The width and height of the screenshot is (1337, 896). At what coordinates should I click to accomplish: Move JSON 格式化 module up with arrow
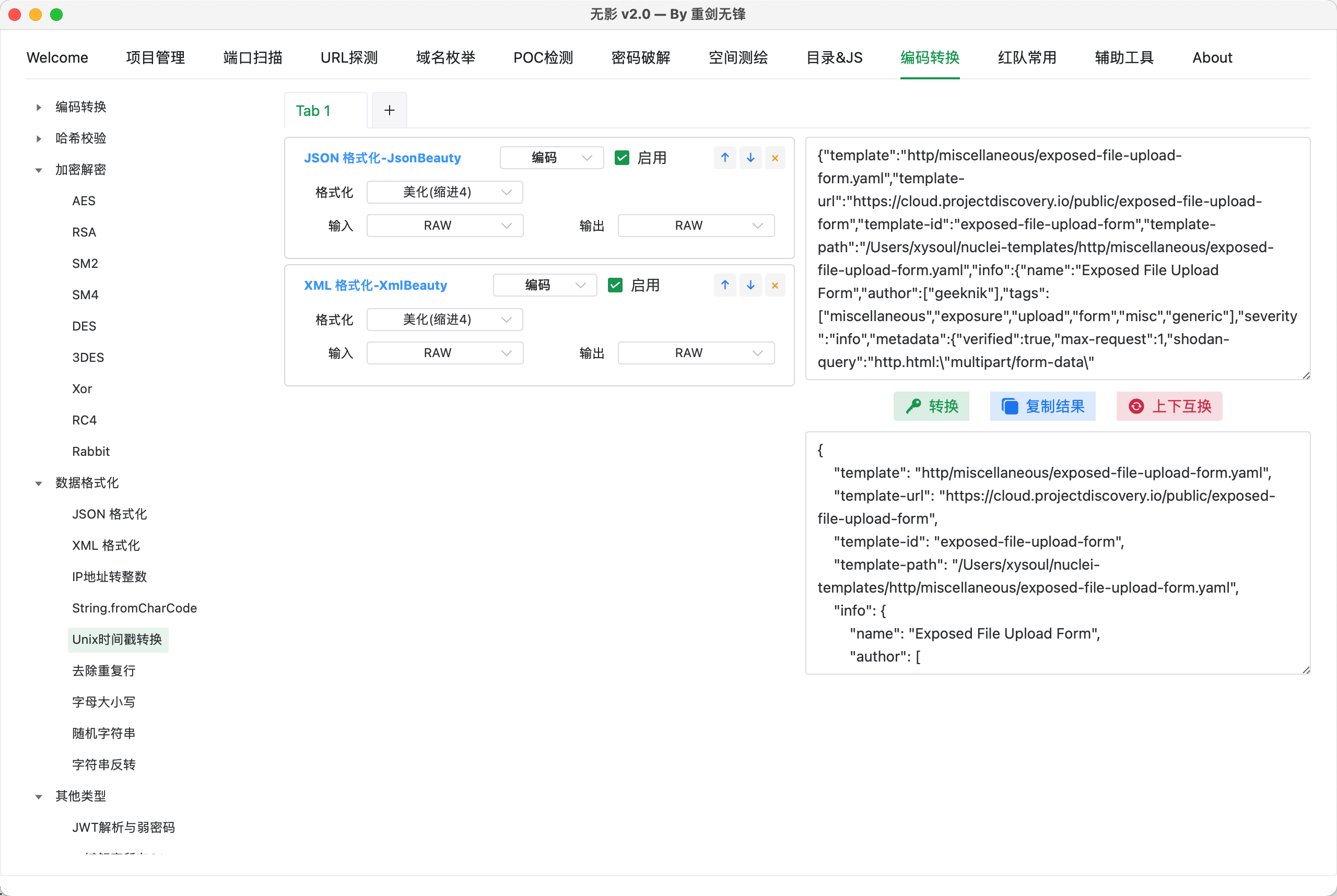point(725,158)
